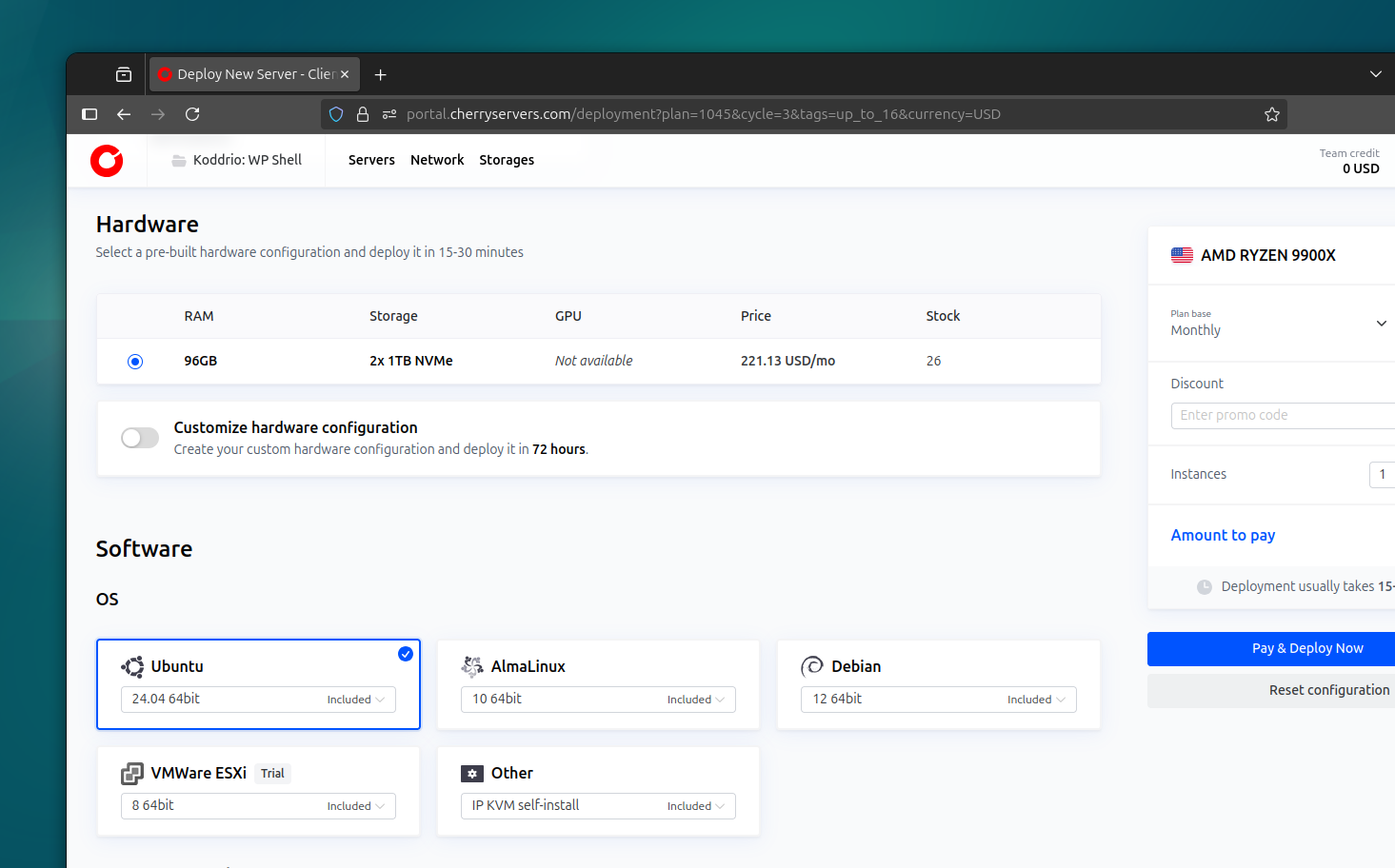This screenshot has width=1395, height=868.
Task: Expand the Ubuntu 24.04 64bit version dropdown
Action: pyautogui.click(x=258, y=700)
